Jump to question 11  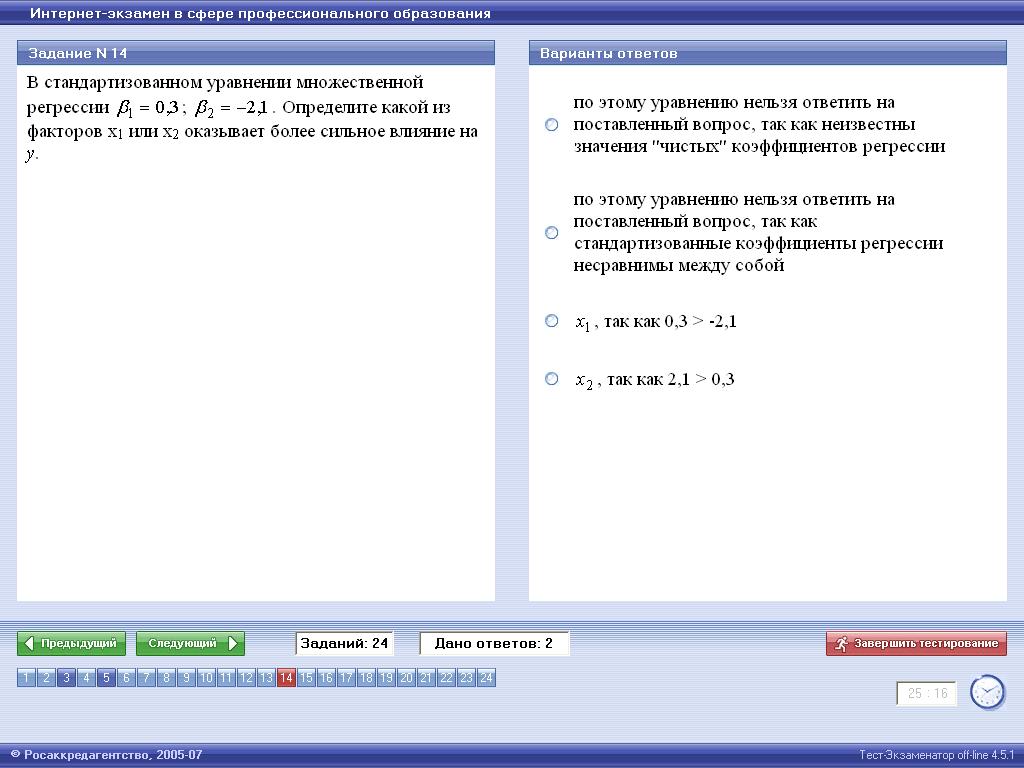click(x=226, y=678)
